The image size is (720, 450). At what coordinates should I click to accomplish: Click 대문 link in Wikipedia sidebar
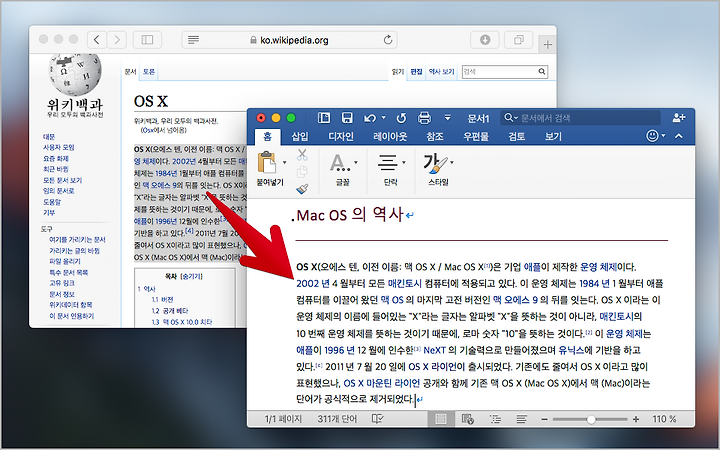pyautogui.click(x=49, y=137)
